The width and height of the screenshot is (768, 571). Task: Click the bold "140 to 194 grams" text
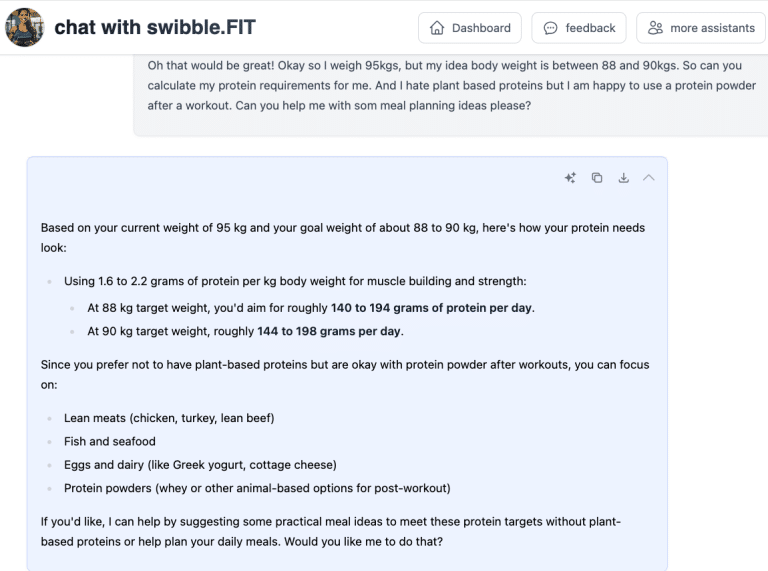[432, 308]
